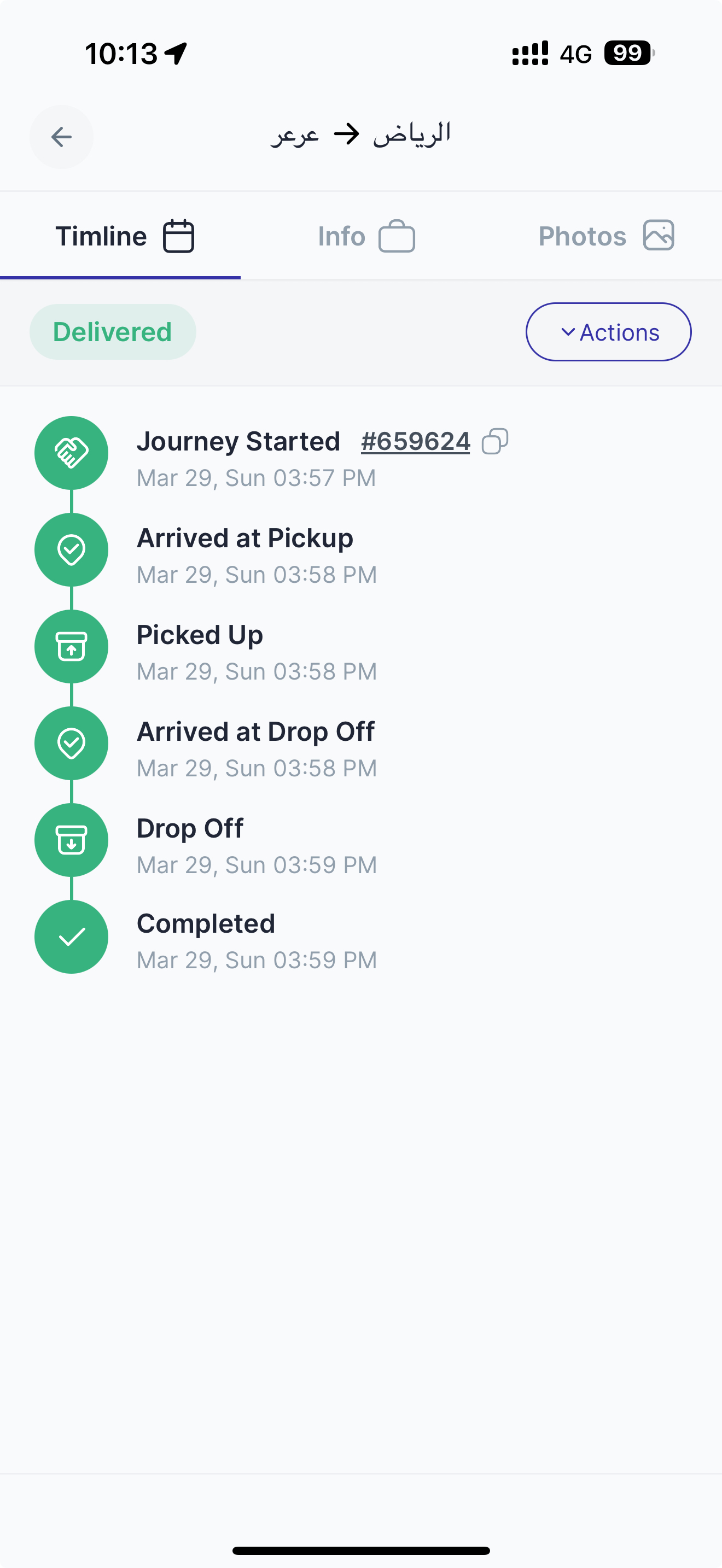Tap the Timline calendar icon

click(x=178, y=236)
